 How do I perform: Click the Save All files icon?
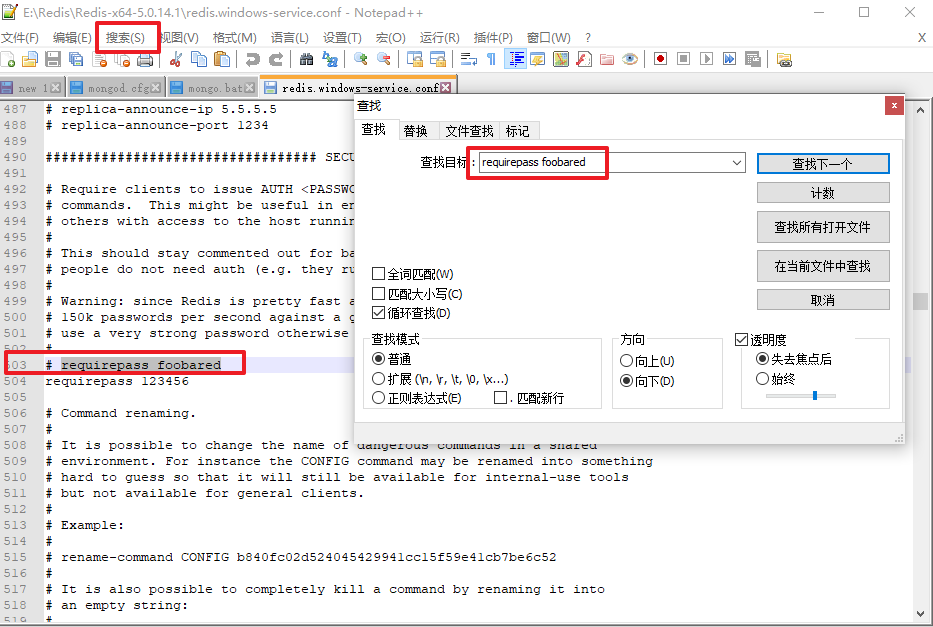(74, 60)
